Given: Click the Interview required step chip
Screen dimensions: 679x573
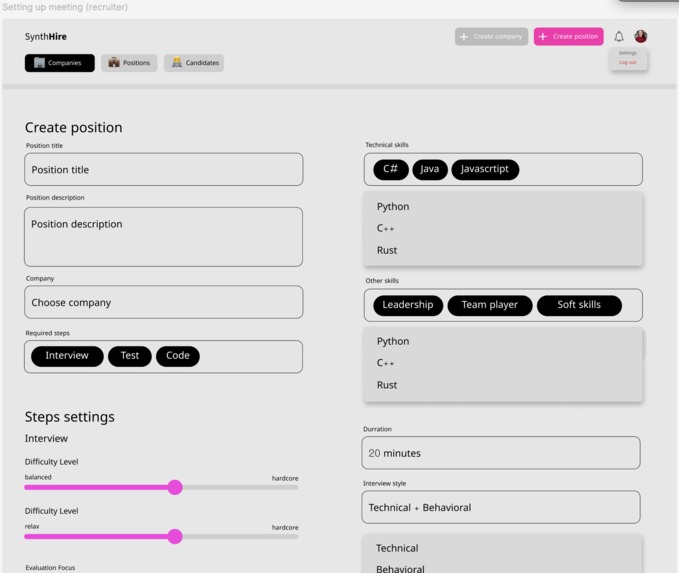Looking at the screenshot, I should pos(67,356).
